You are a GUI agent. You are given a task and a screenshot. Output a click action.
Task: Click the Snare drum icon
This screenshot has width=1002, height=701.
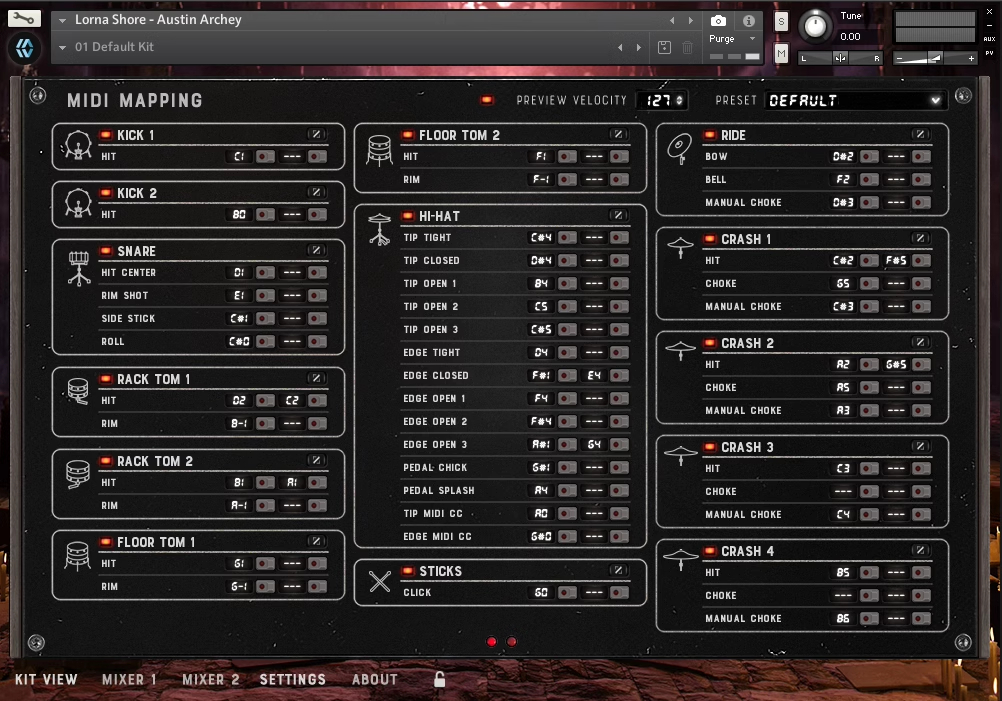[79, 268]
